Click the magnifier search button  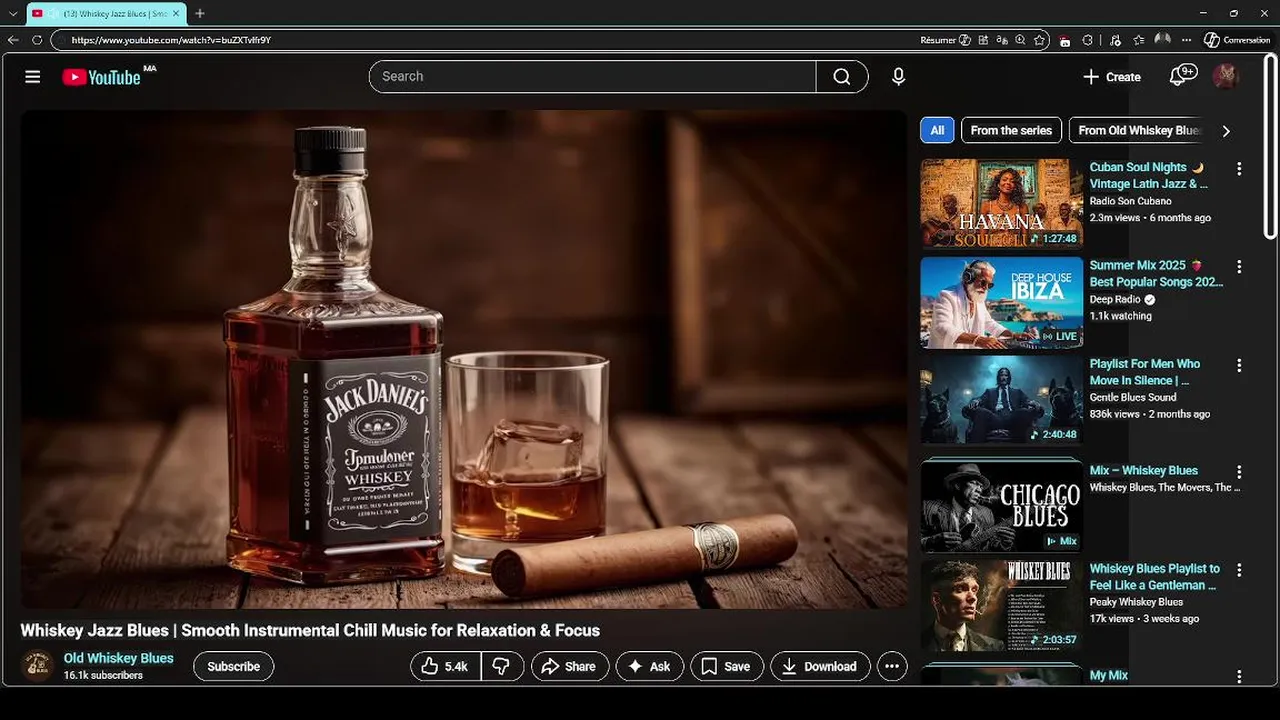point(842,77)
